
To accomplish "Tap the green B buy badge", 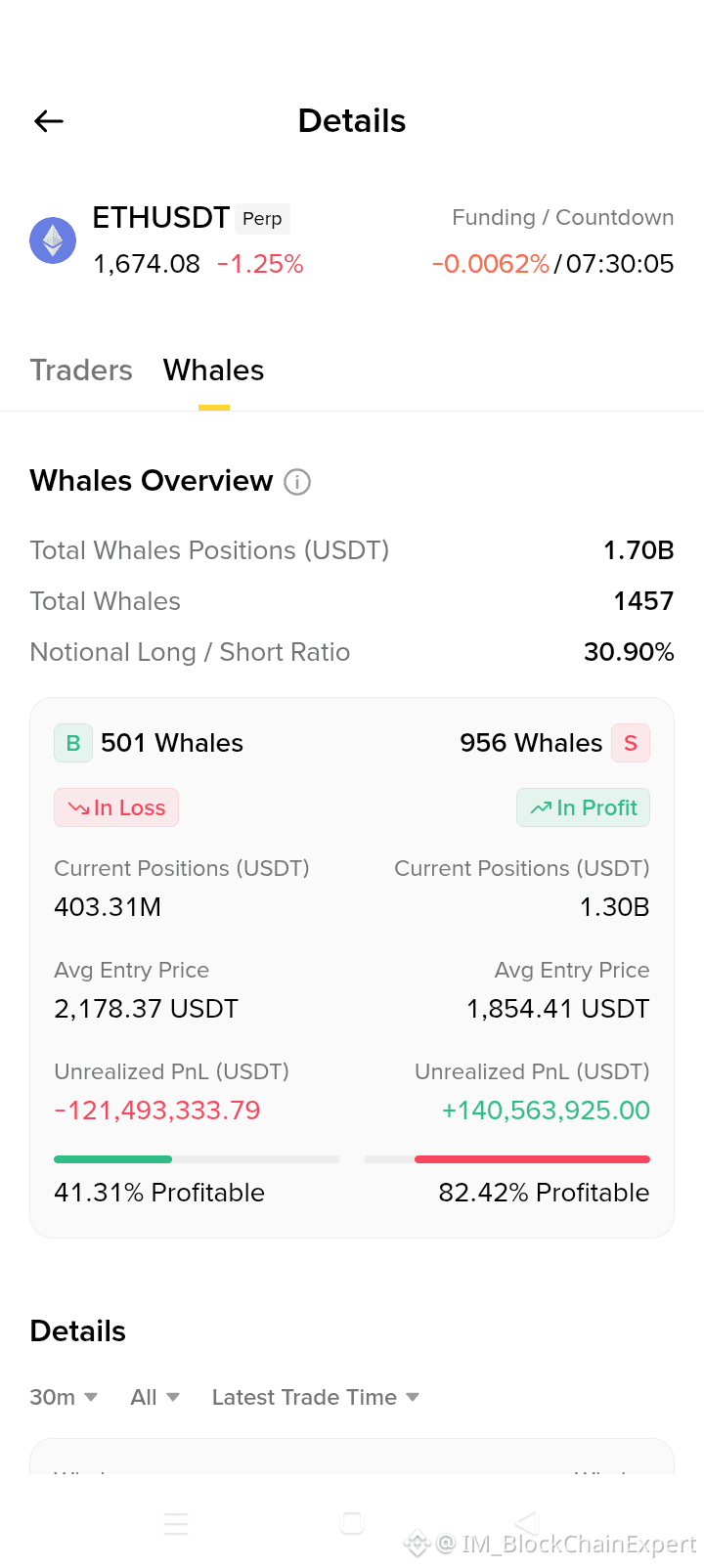I will tap(73, 743).
